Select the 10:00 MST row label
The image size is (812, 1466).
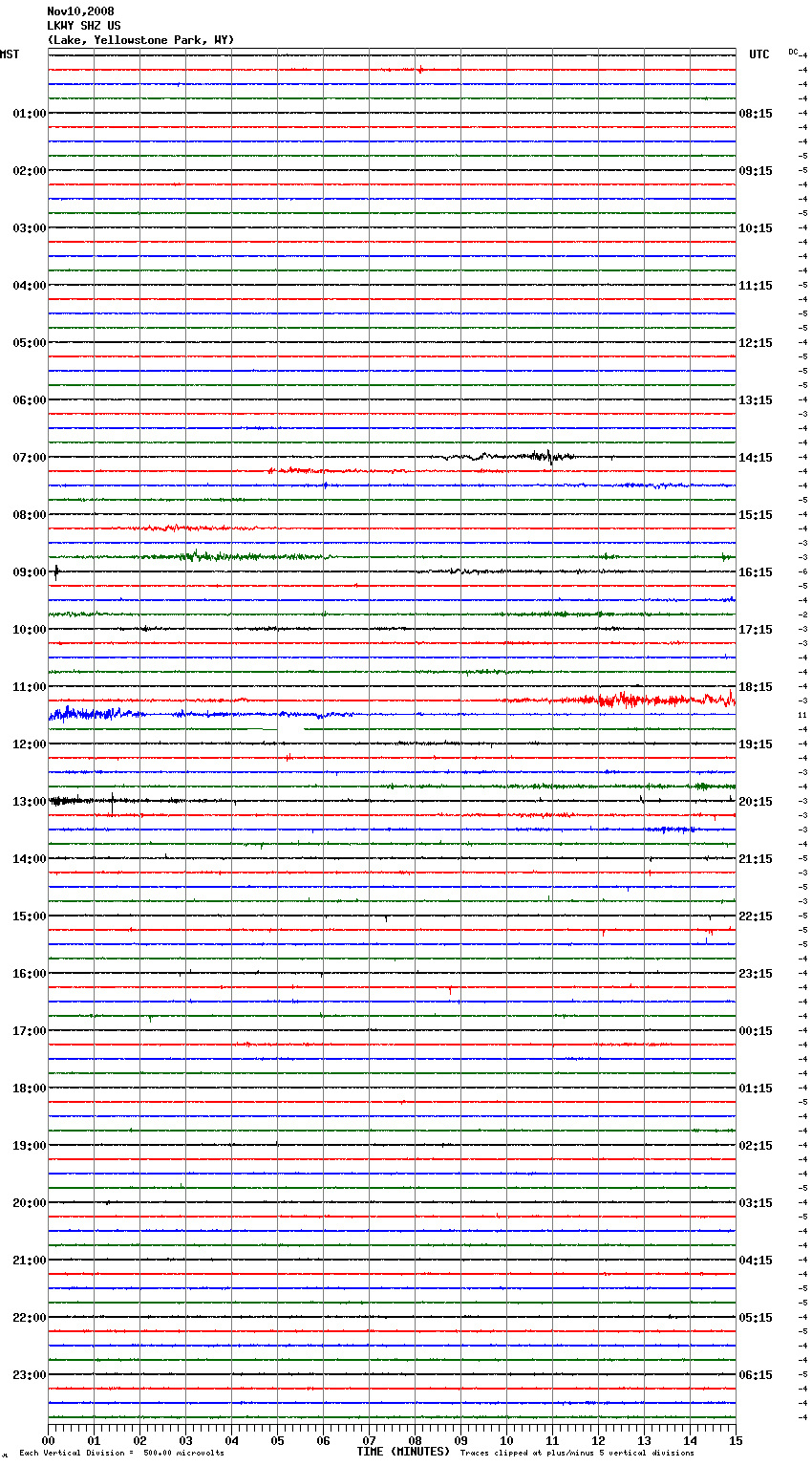[x=29, y=630]
